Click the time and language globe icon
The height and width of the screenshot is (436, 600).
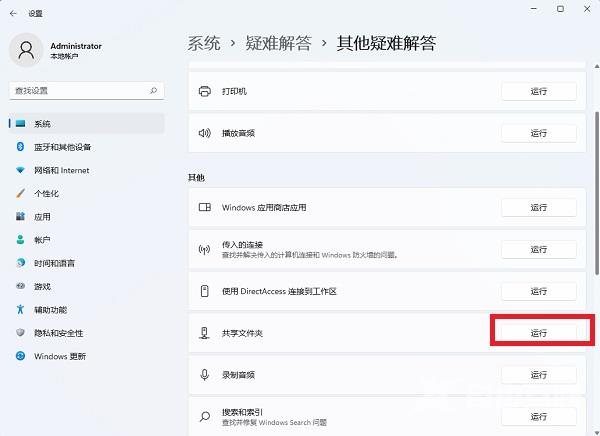coord(20,263)
